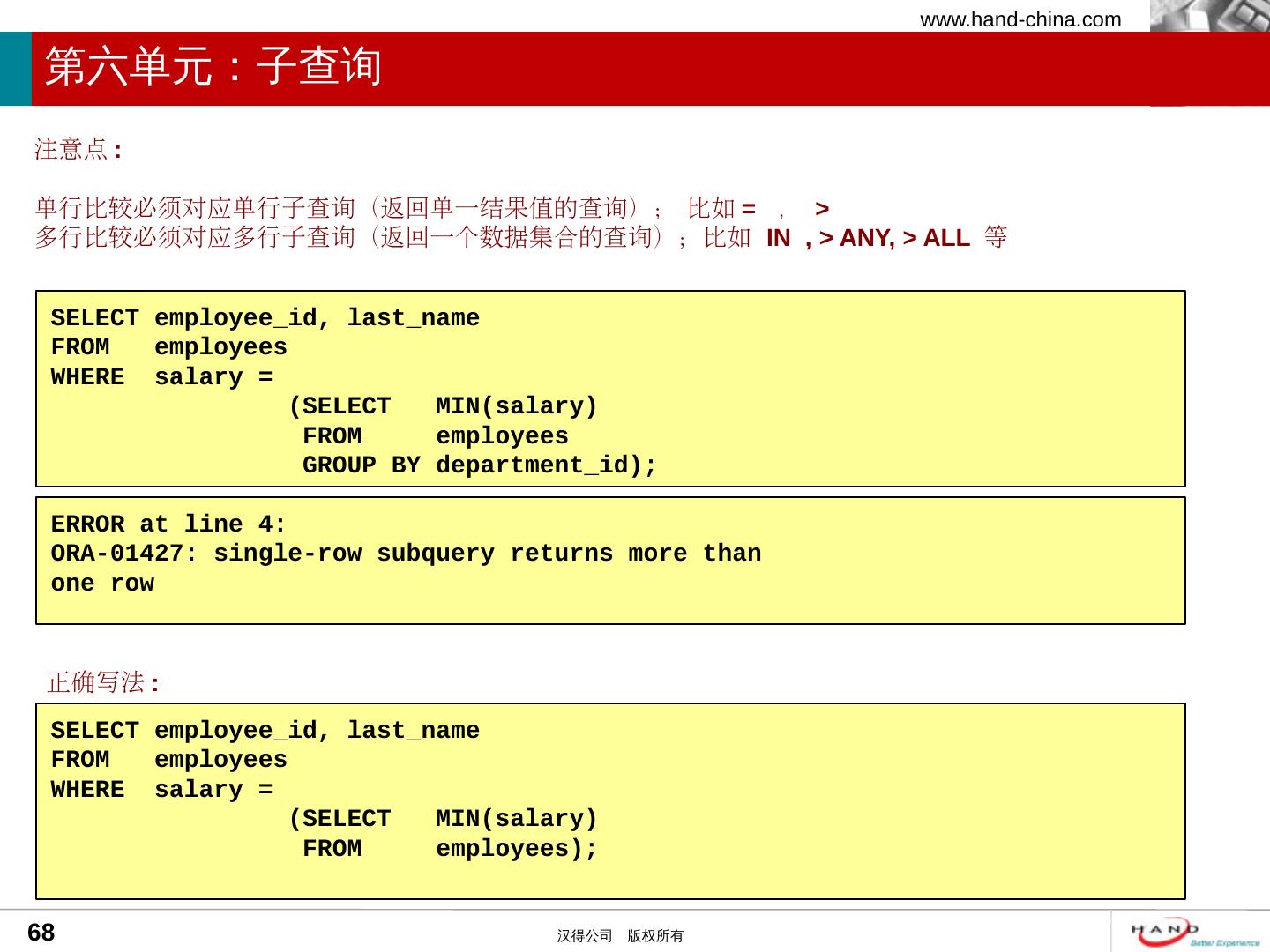Click the ERROR at line 4 text

pyautogui.click(x=168, y=524)
